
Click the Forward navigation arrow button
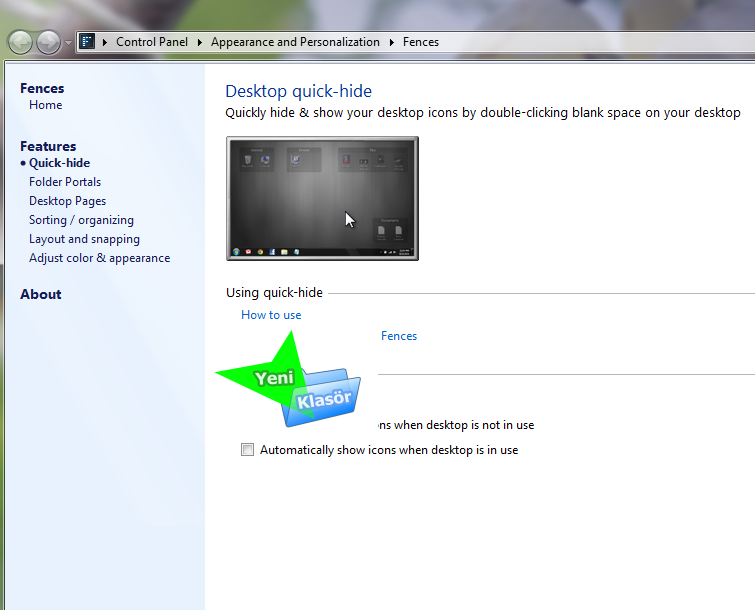(48, 42)
